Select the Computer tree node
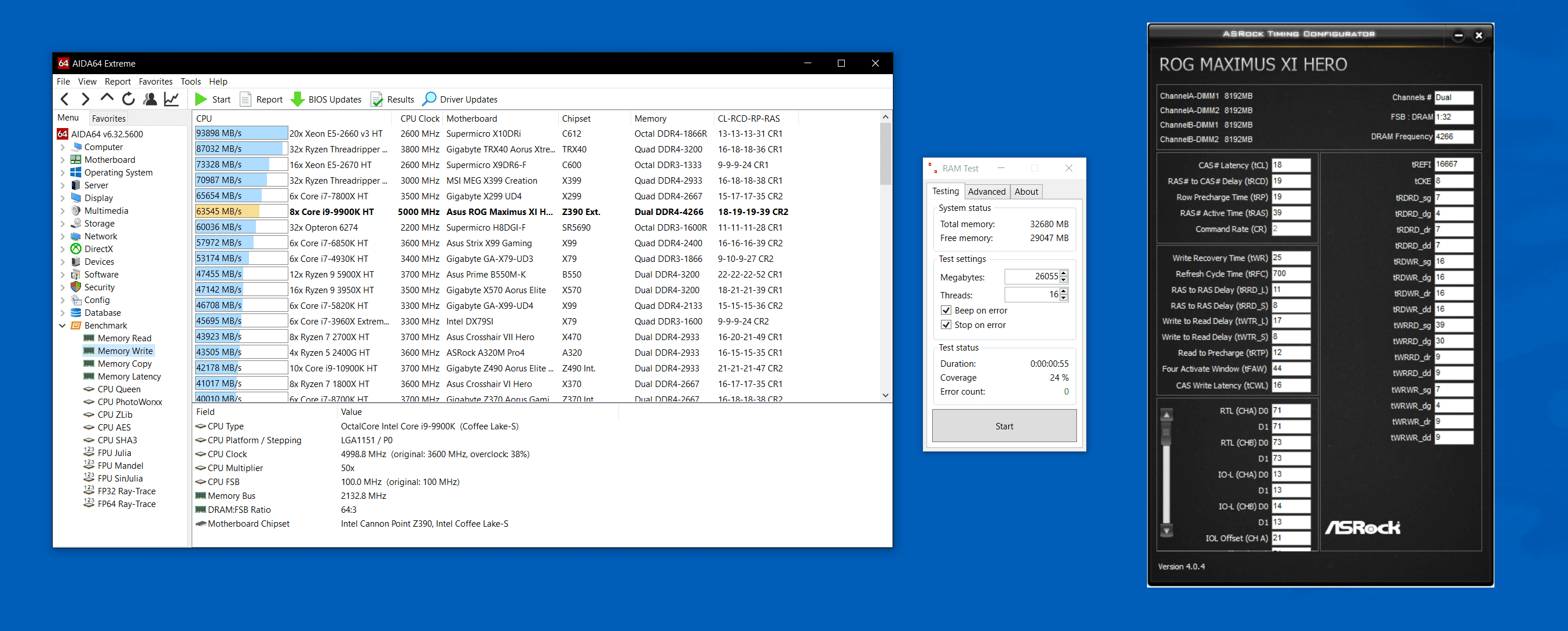This screenshot has height=631, width=1568. tap(104, 147)
